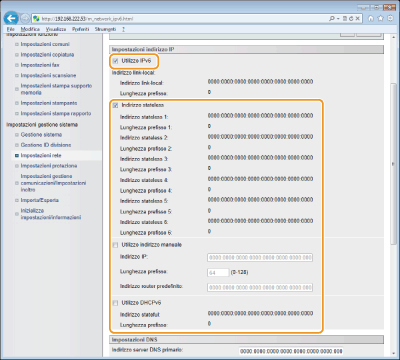Open the Modifica menu
The width and height of the screenshot is (400, 360).
point(30,29)
